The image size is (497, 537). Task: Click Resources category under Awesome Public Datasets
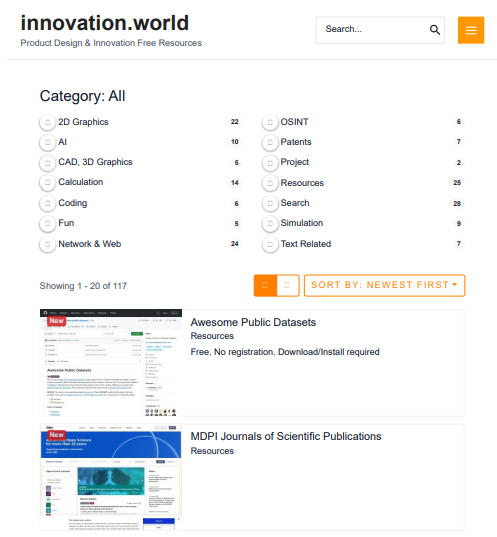click(212, 336)
